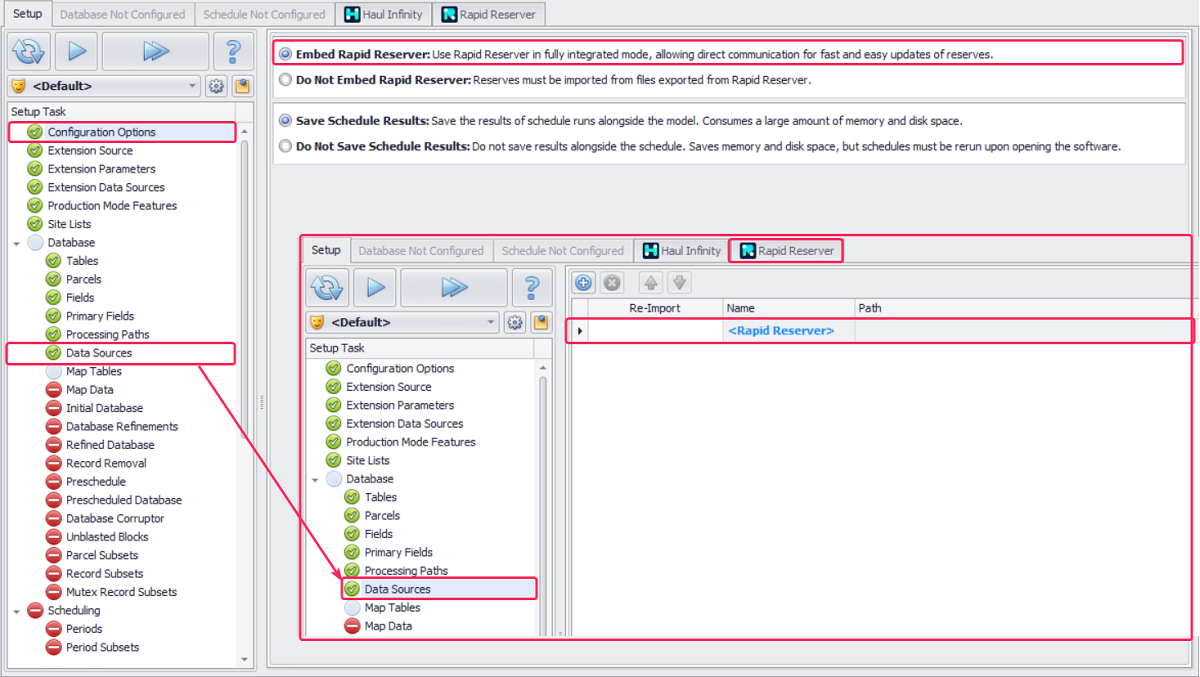The width and height of the screenshot is (1200, 677).
Task: Select Do Not Embed Rapid Reserver option
Action: [286, 79]
